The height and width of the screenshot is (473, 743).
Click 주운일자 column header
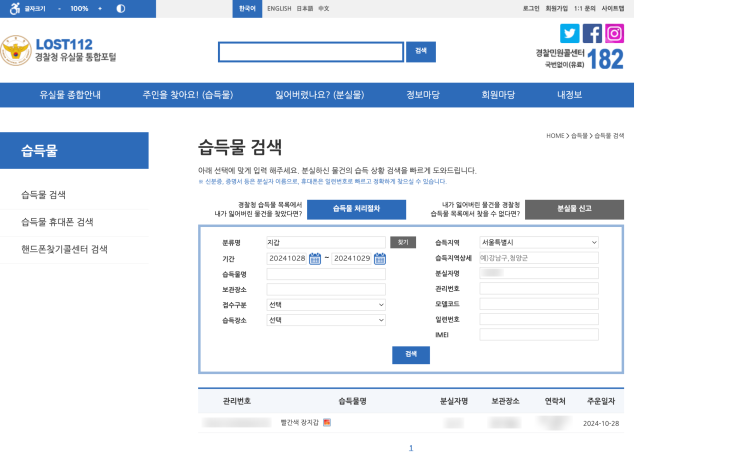pyautogui.click(x=601, y=401)
